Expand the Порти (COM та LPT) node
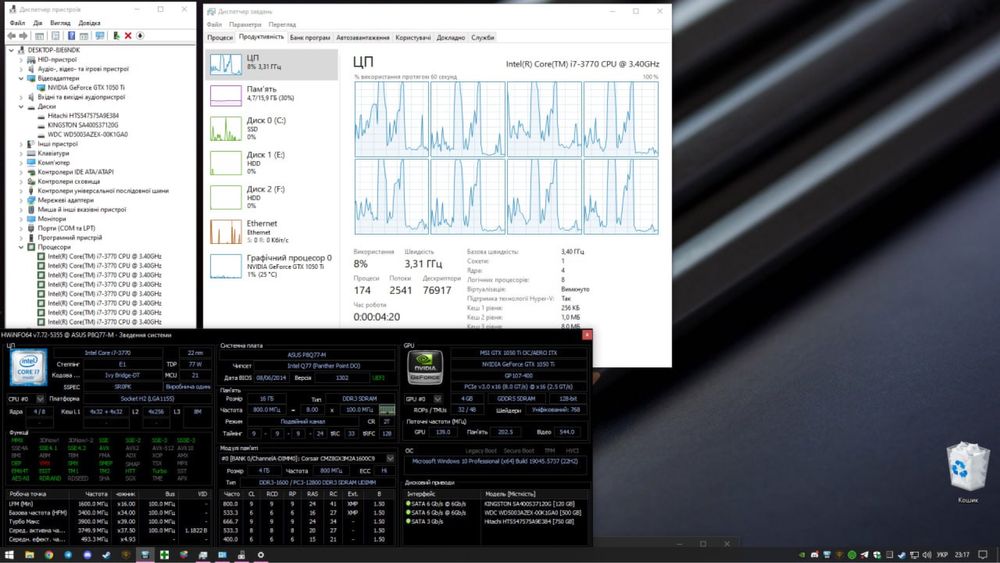The width and height of the screenshot is (1000, 563). coord(21,228)
